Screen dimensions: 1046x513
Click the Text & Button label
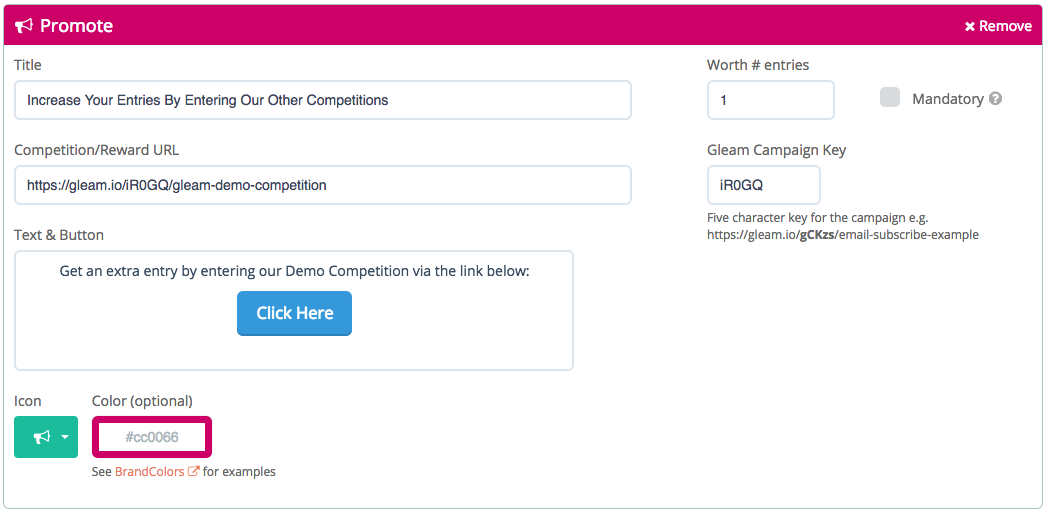[x=59, y=235]
